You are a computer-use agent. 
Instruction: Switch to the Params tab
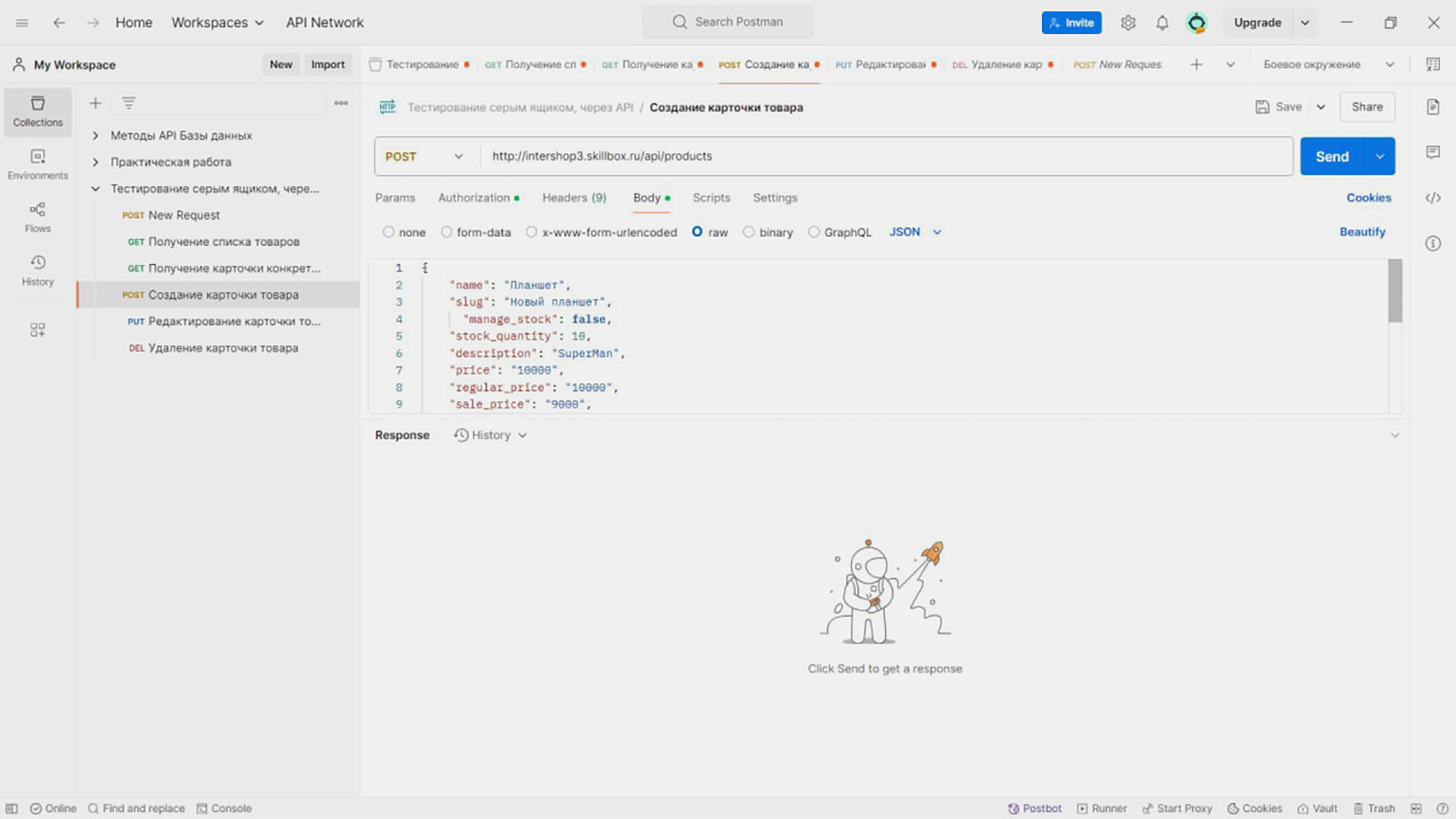(x=395, y=198)
